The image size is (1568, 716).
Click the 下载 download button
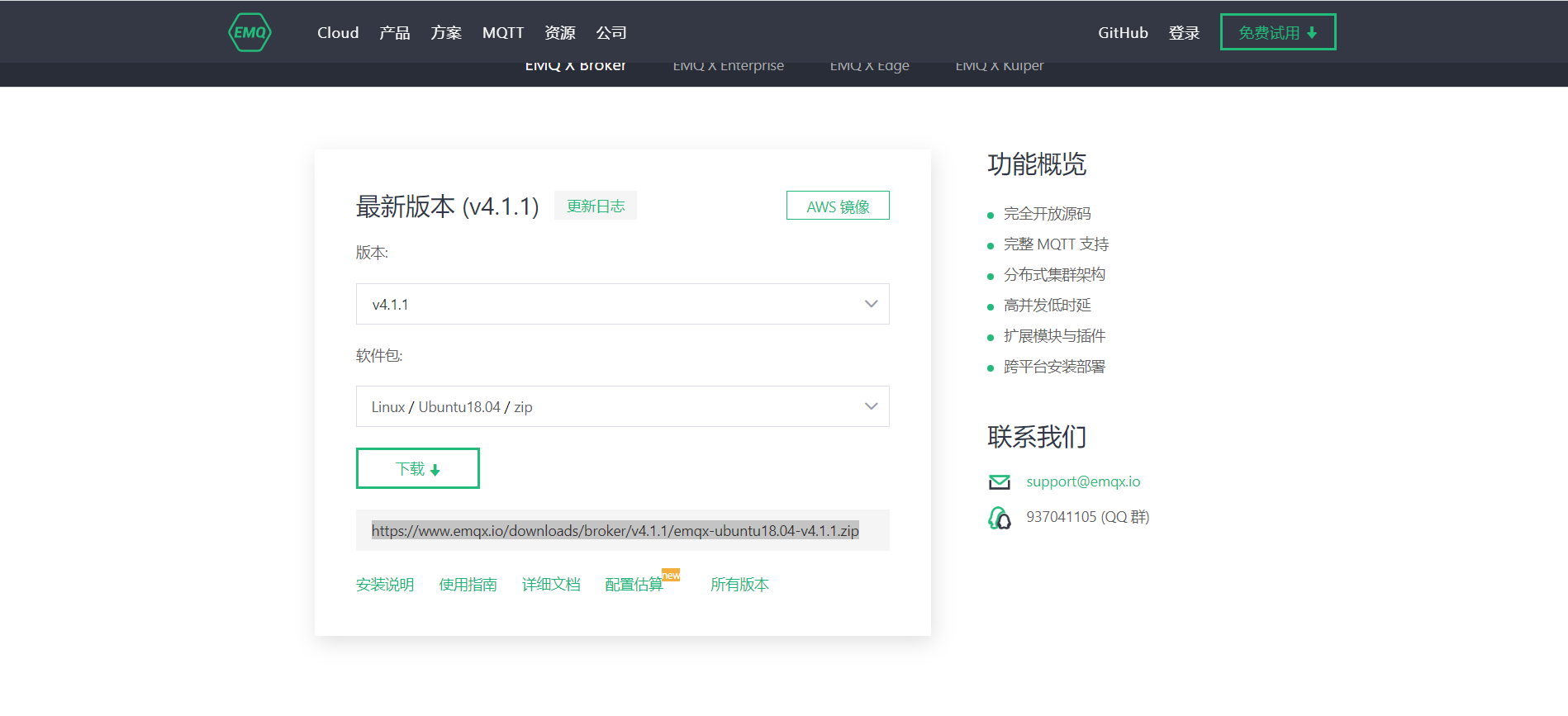tap(418, 468)
